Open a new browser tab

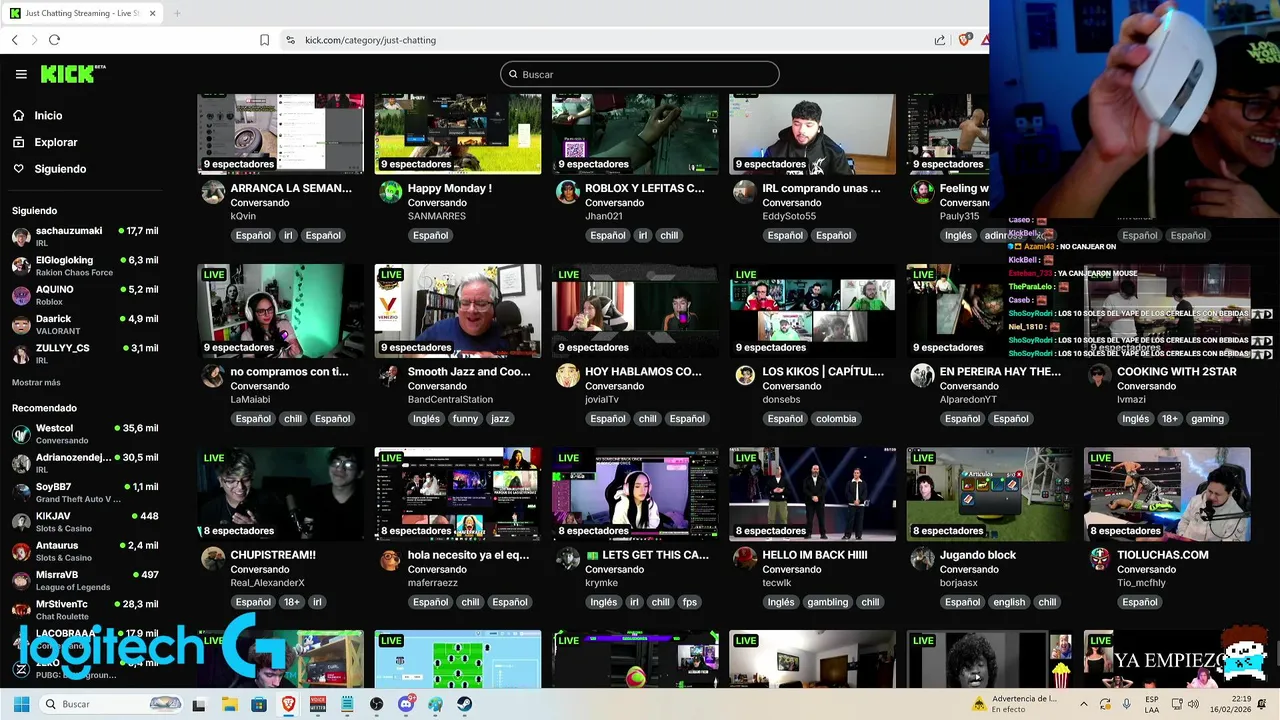(x=177, y=13)
